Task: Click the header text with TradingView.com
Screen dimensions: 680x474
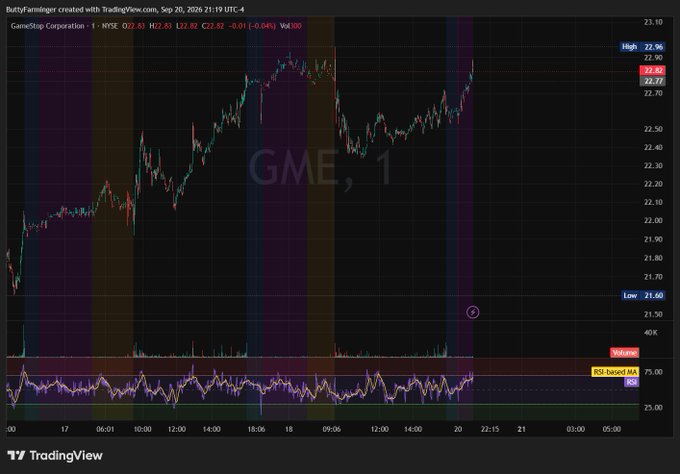Action: (125, 10)
